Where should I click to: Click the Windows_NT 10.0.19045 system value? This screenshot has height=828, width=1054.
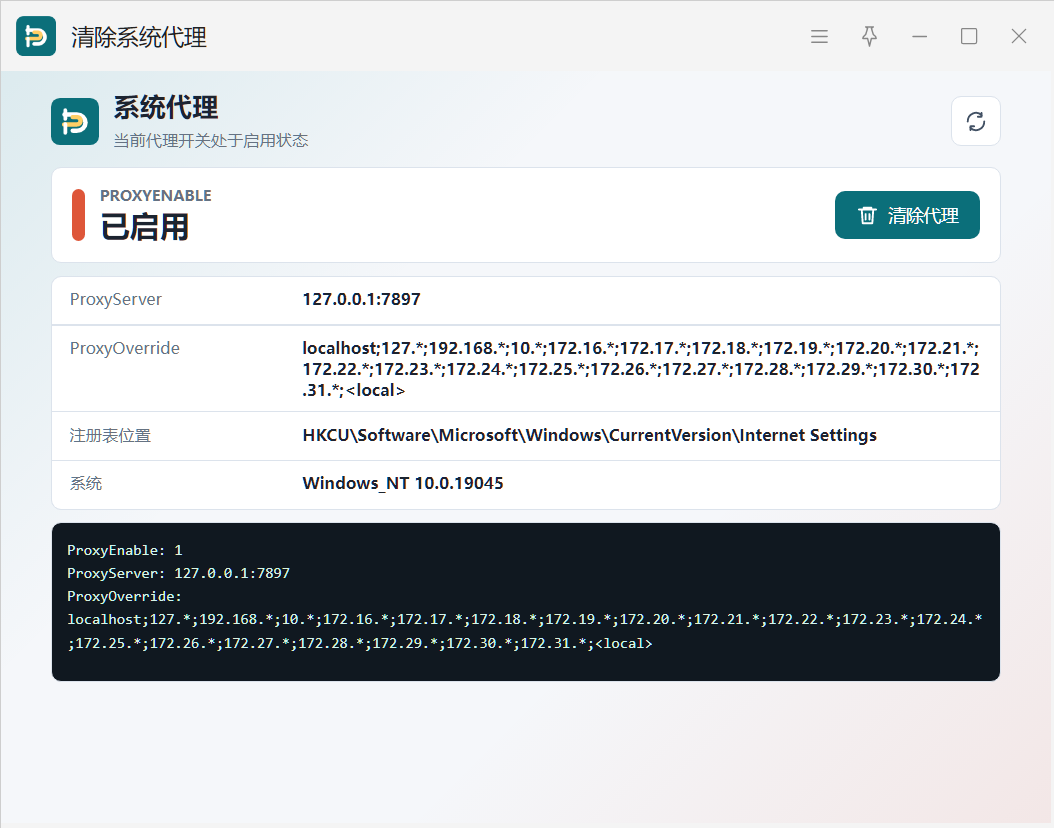click(x=403, y=483)
